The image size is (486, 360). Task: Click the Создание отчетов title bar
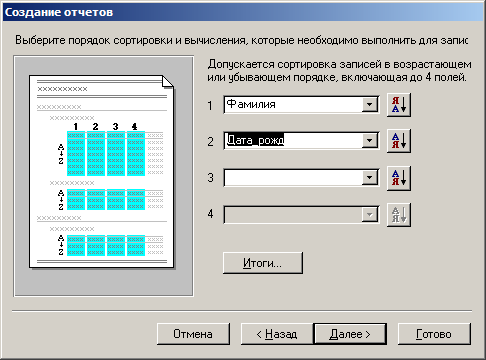click(x=243, y=12)
